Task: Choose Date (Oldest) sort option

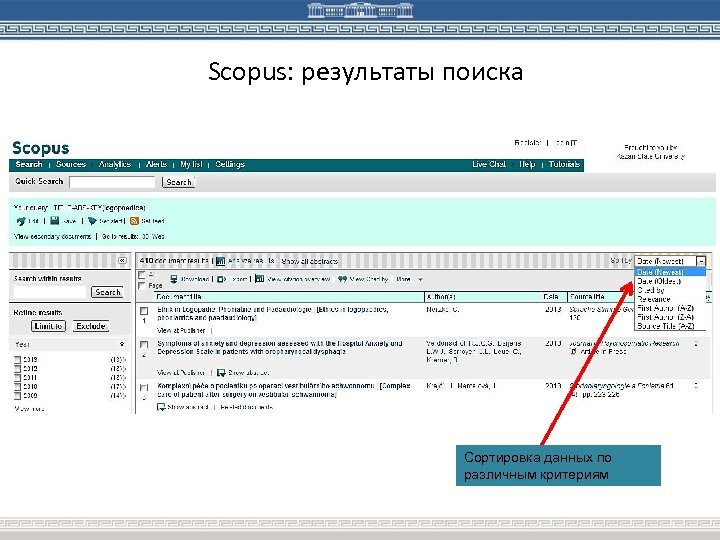Action: [x=670, y=281]
